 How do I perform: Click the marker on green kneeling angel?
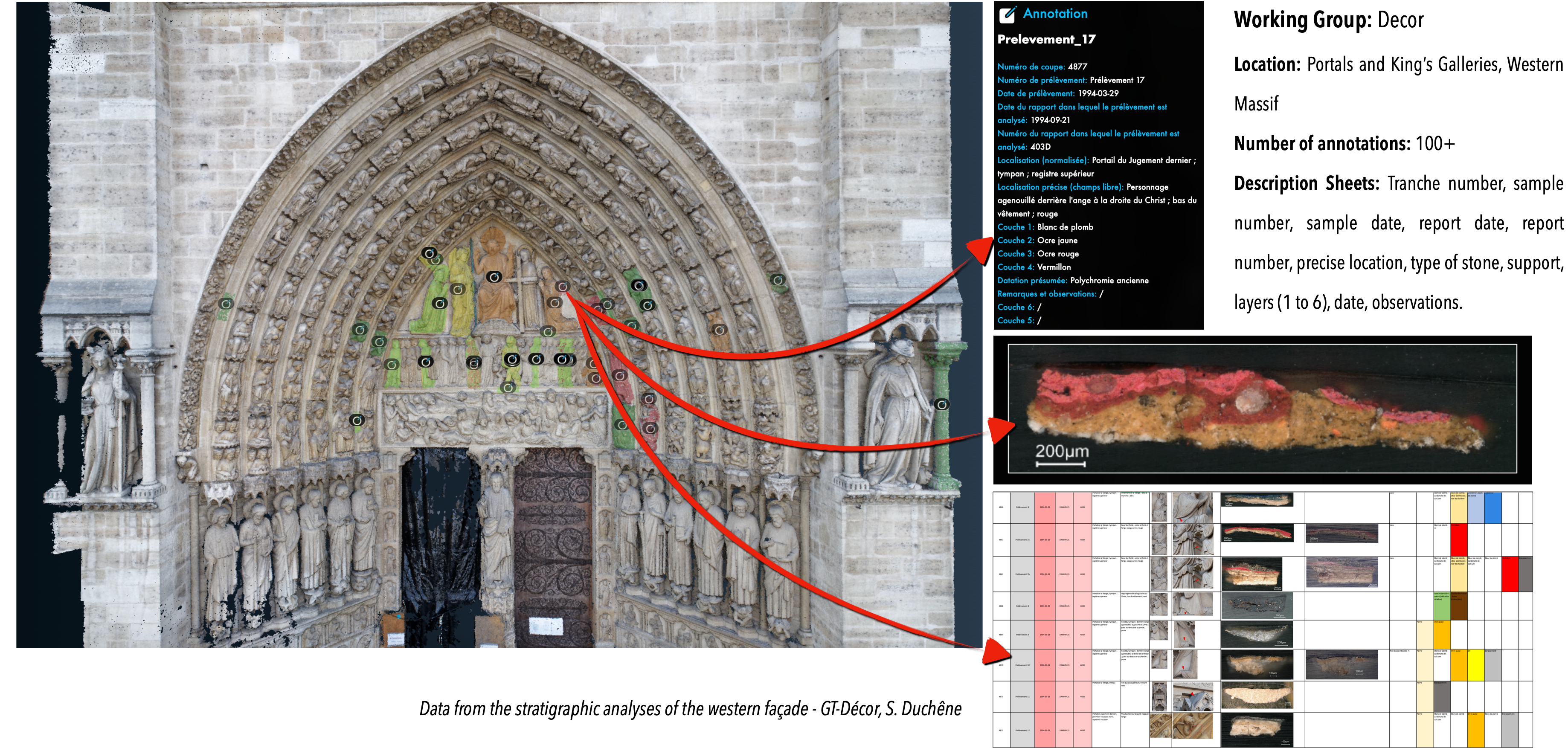coord(439,303)
